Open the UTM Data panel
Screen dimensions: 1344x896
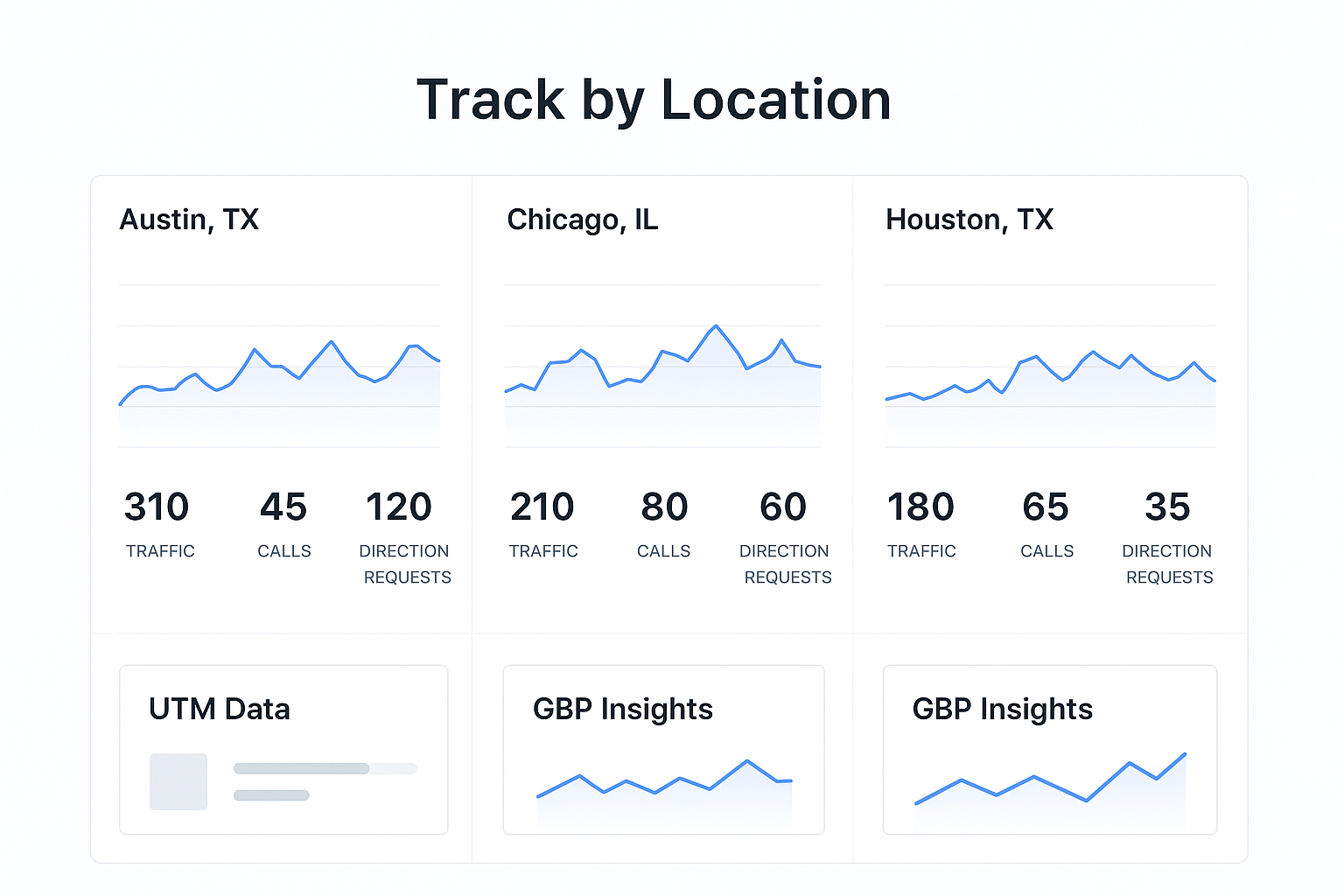coord(283,748)
